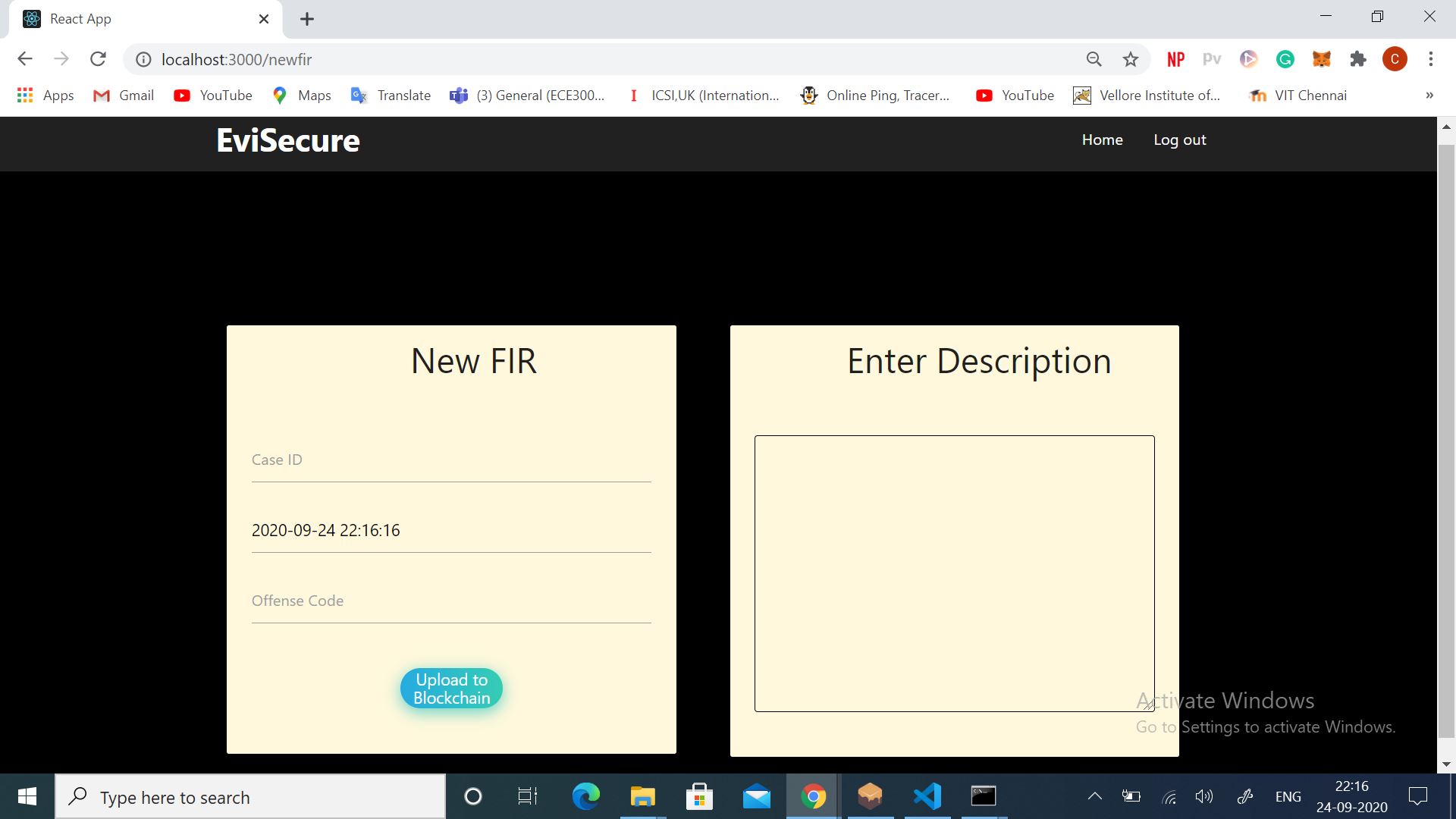Click the zoom magnifier icon in the address bar
This screenshot has height=819, width=1456.
click(x=1094, y=59)
